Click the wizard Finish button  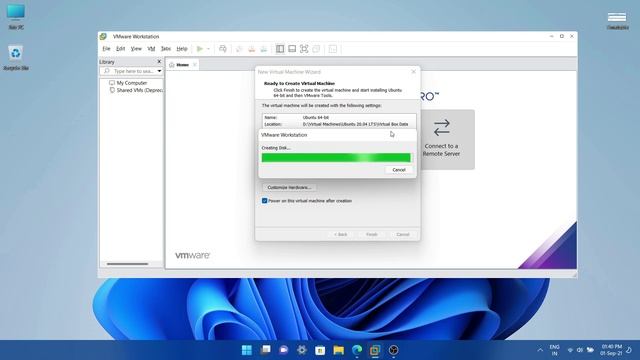tap(371, 235)
